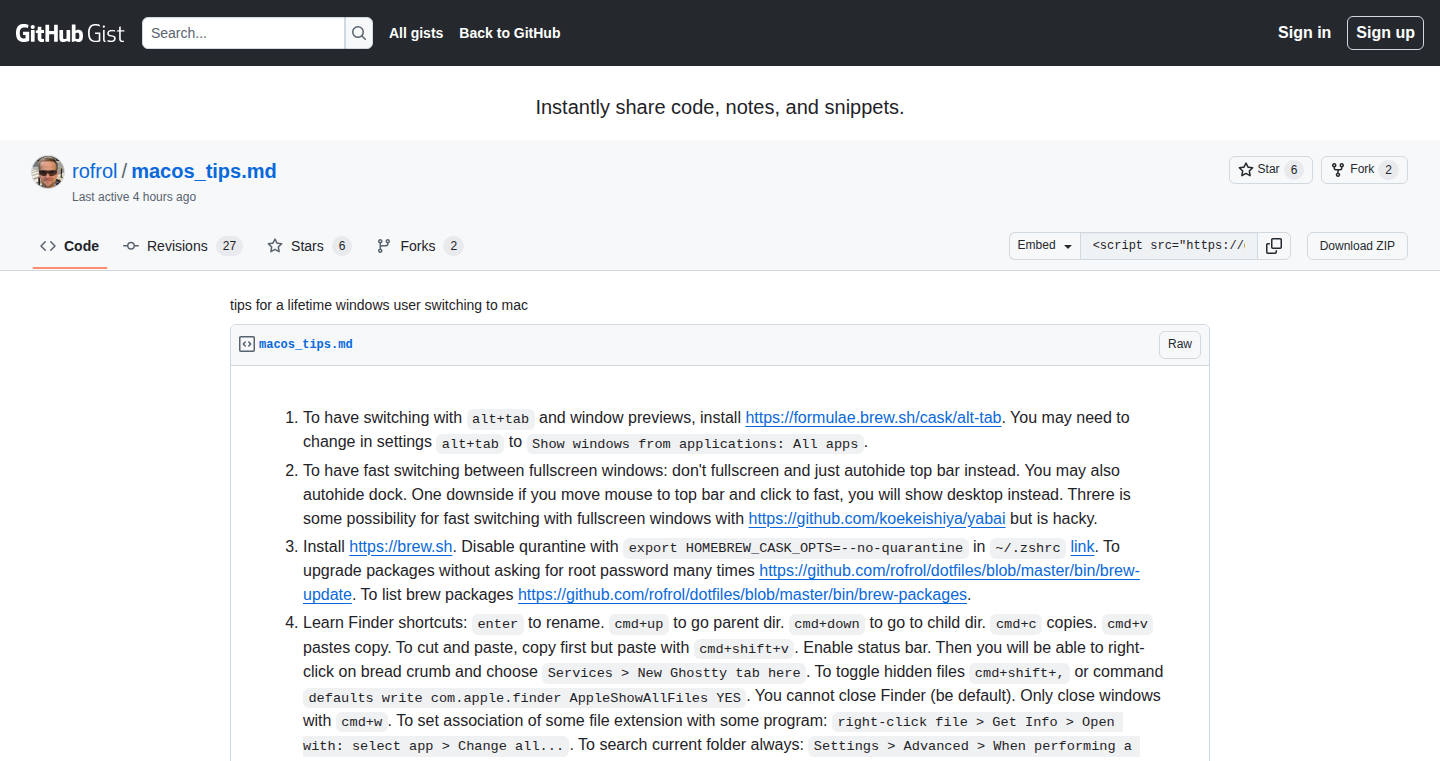View the Raw file
This screenshot has height=761, width=1440.
(1180, 344)
